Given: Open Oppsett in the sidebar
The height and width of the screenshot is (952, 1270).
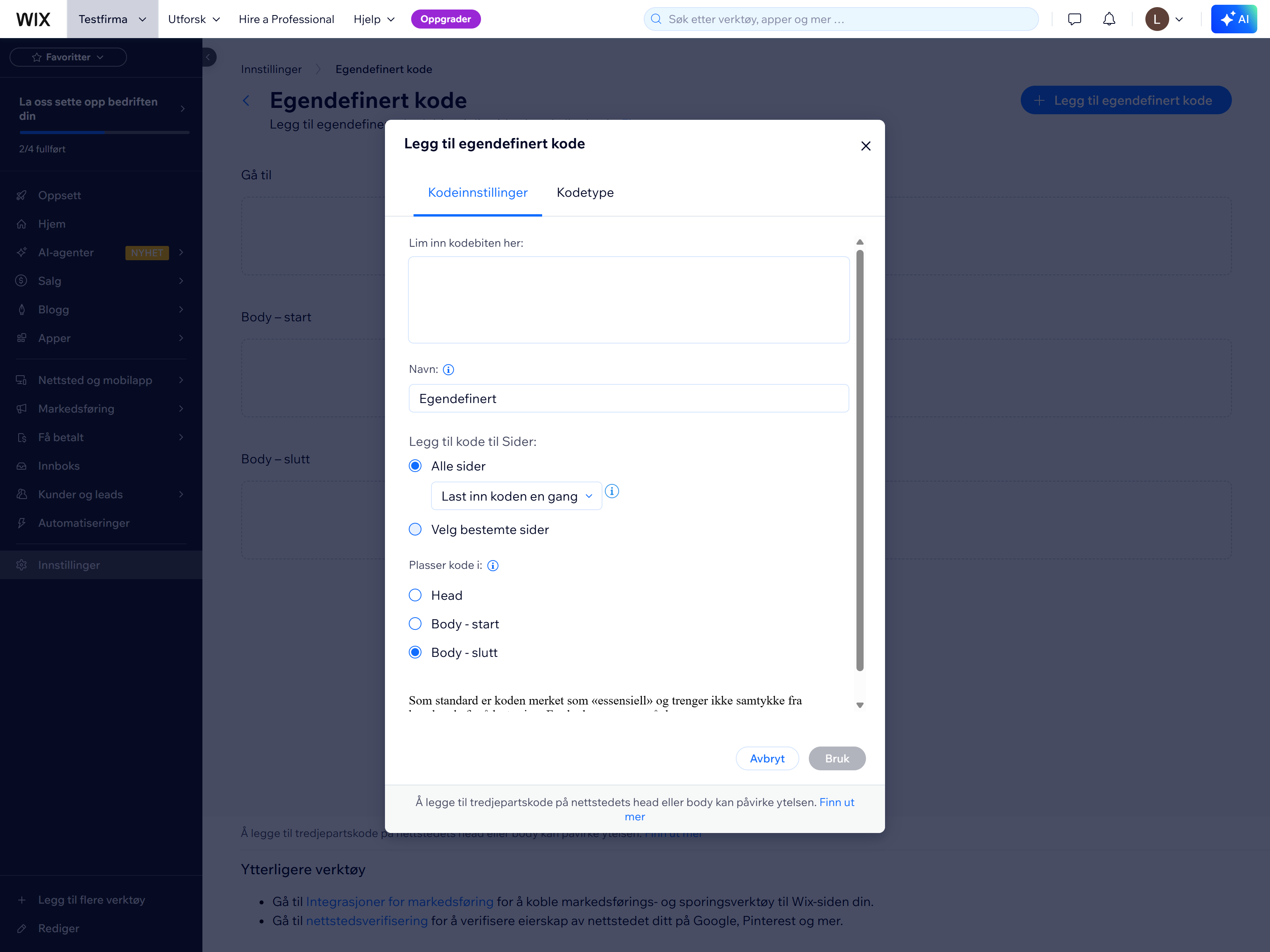Looking at the screenshot, I should click(101, 195).
